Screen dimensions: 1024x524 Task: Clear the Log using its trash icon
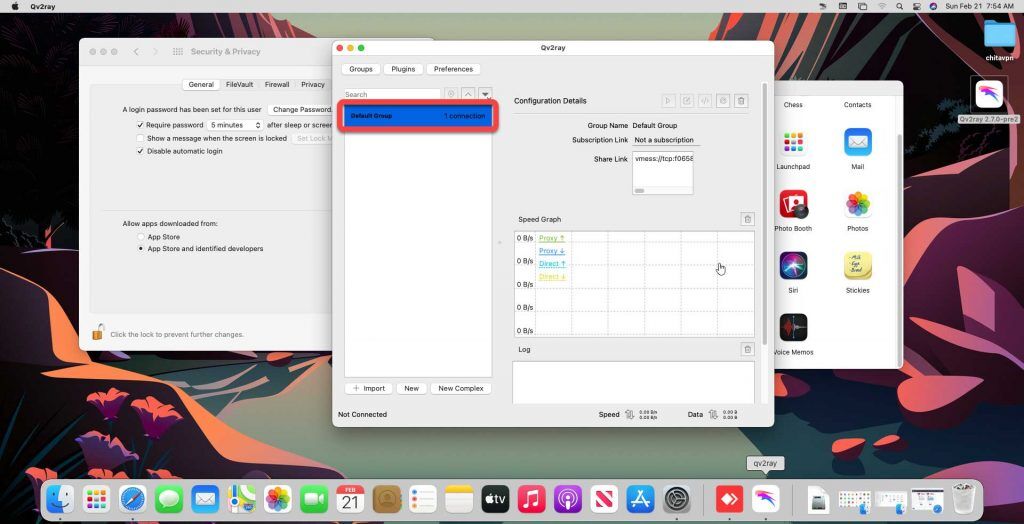747,349
